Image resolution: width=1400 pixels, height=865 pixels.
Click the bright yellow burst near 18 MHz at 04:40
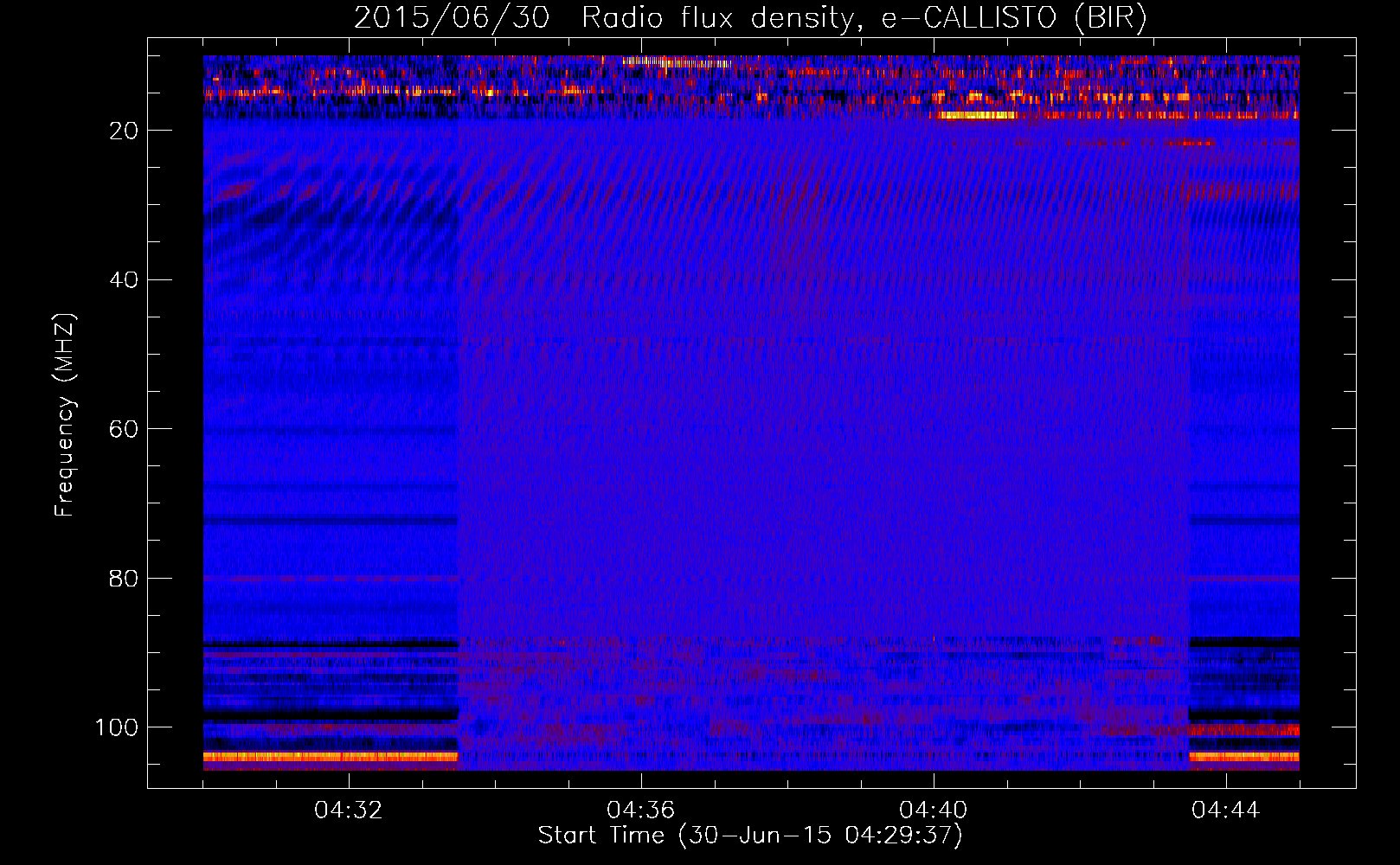(x=977, y=115)
